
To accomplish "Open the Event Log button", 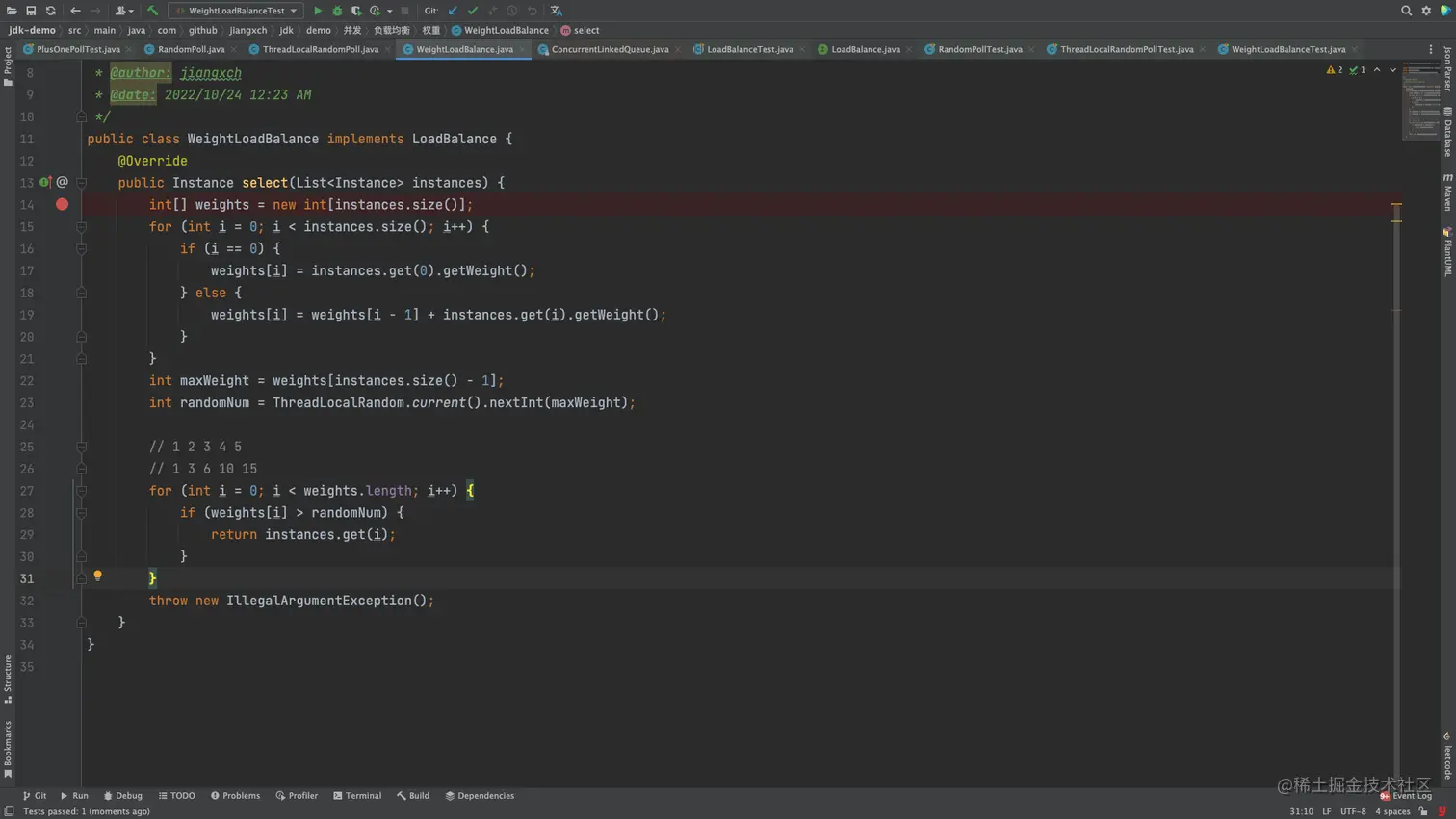I will pyautogui.click(x=1406, y=796).
